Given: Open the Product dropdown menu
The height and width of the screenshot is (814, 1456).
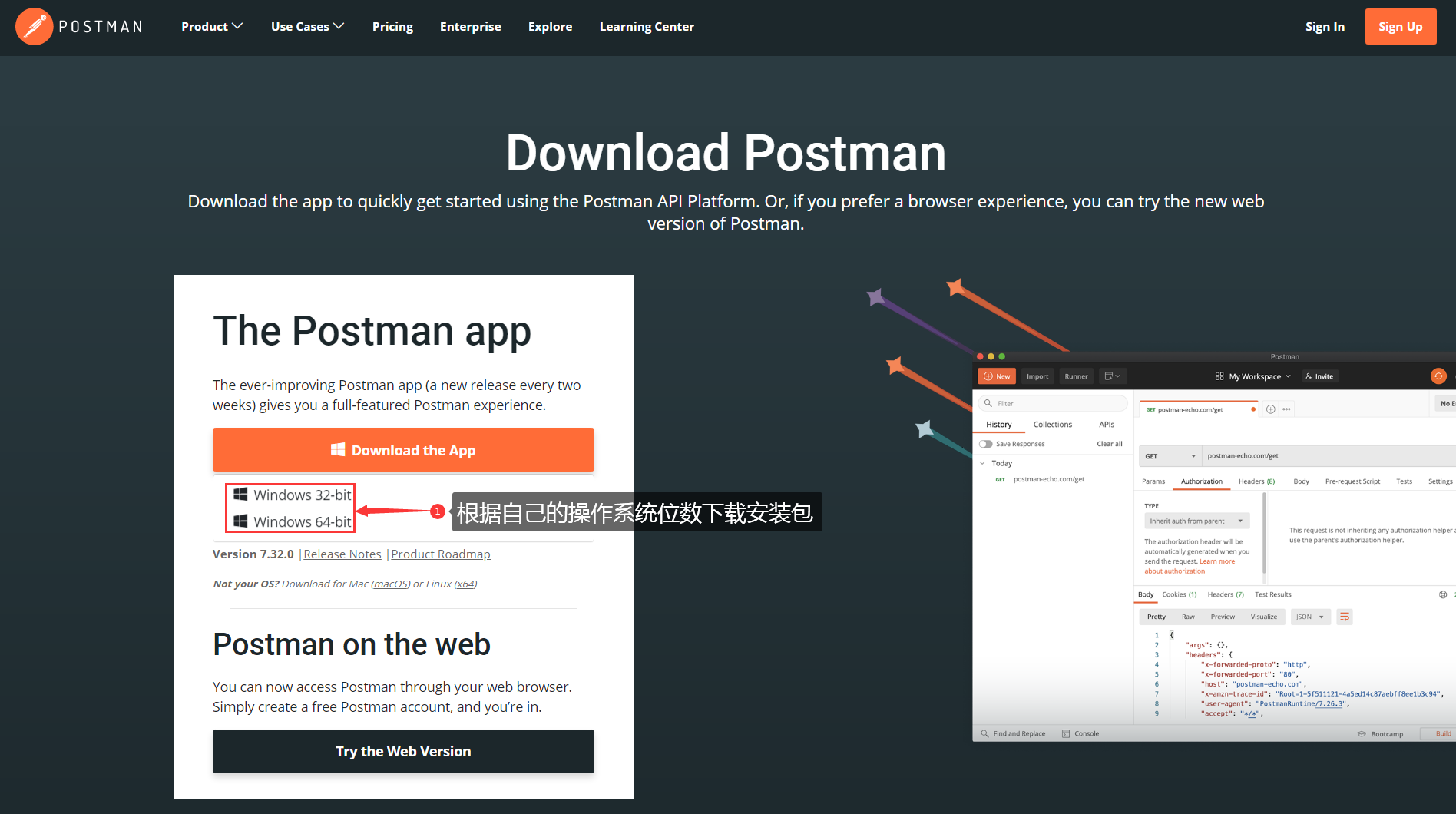Looking at the screenshot, I should point(212,26).
